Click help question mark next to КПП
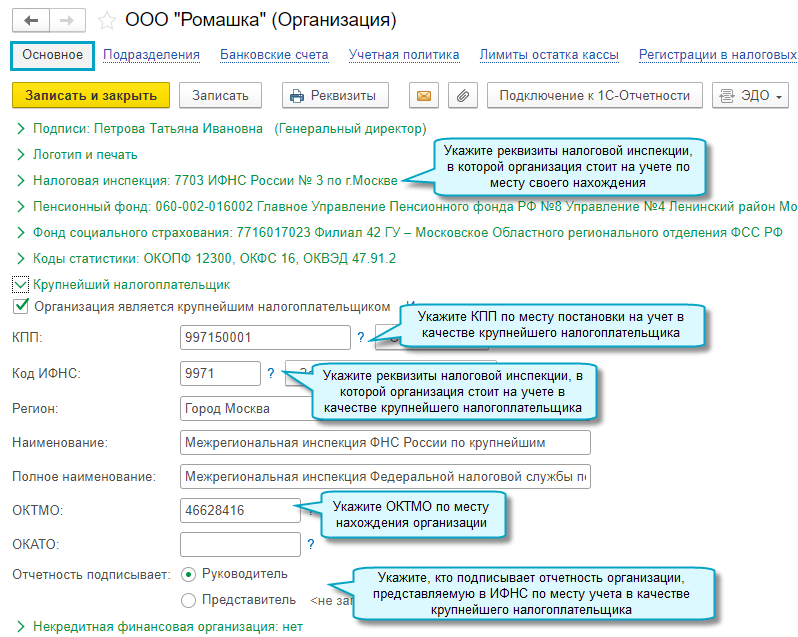798x637 pixels. pyautogui.click(x=361, y=337)
